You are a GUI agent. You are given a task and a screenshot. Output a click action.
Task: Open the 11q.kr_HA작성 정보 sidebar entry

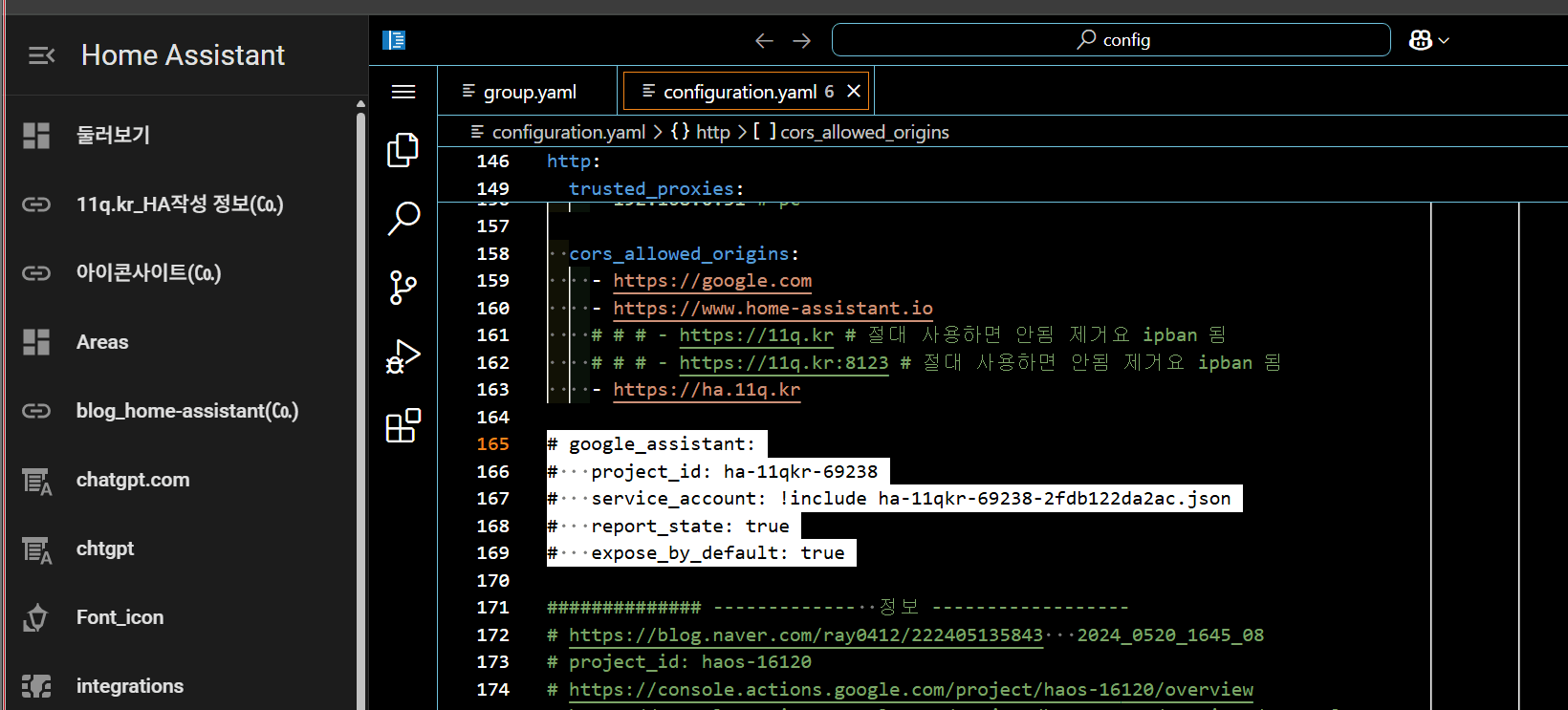pyautogui.click(x=178, y=204)
